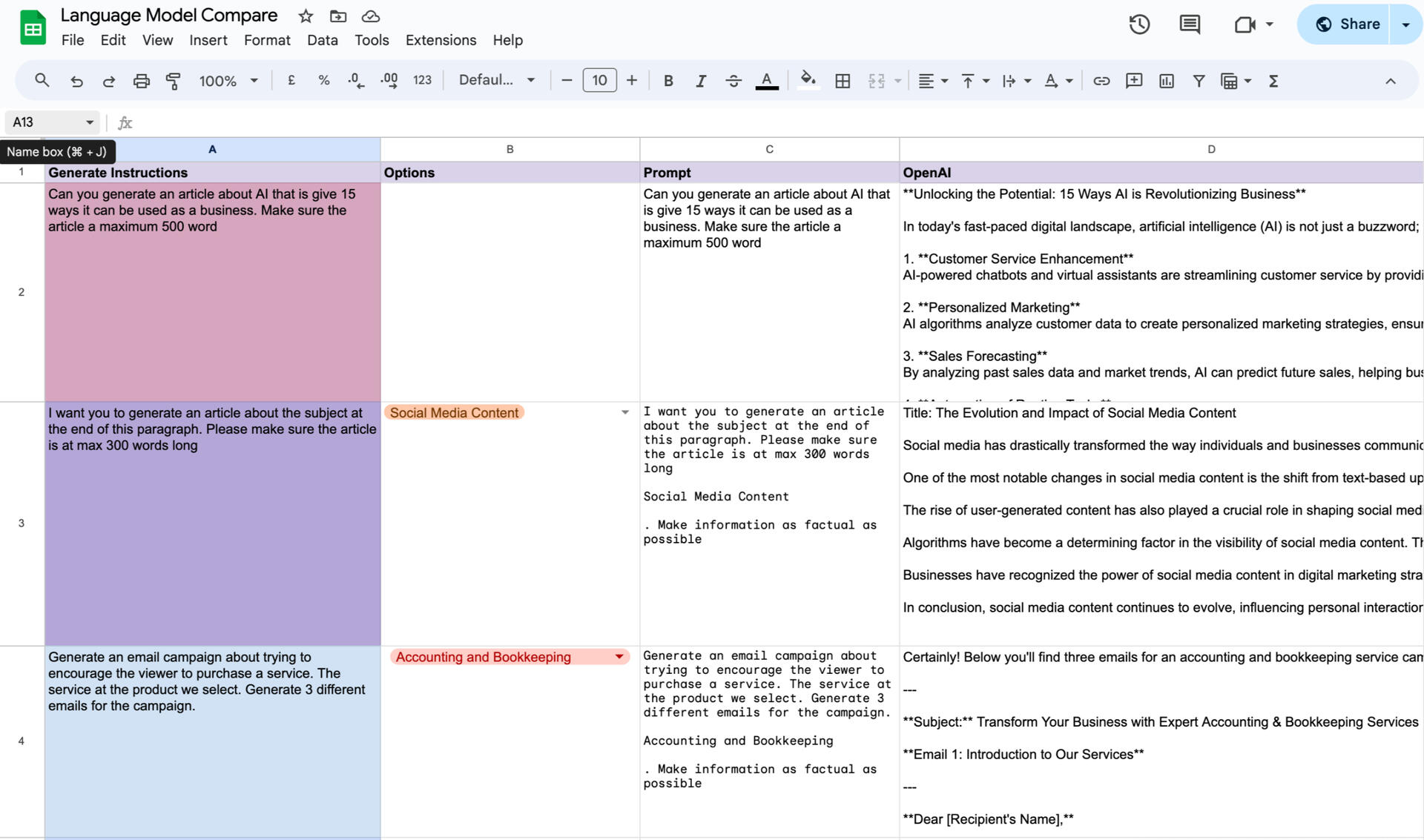Screen dimensions: 1424x840
Task: Open version history clock icon
Action: (x=1139, y=24)
